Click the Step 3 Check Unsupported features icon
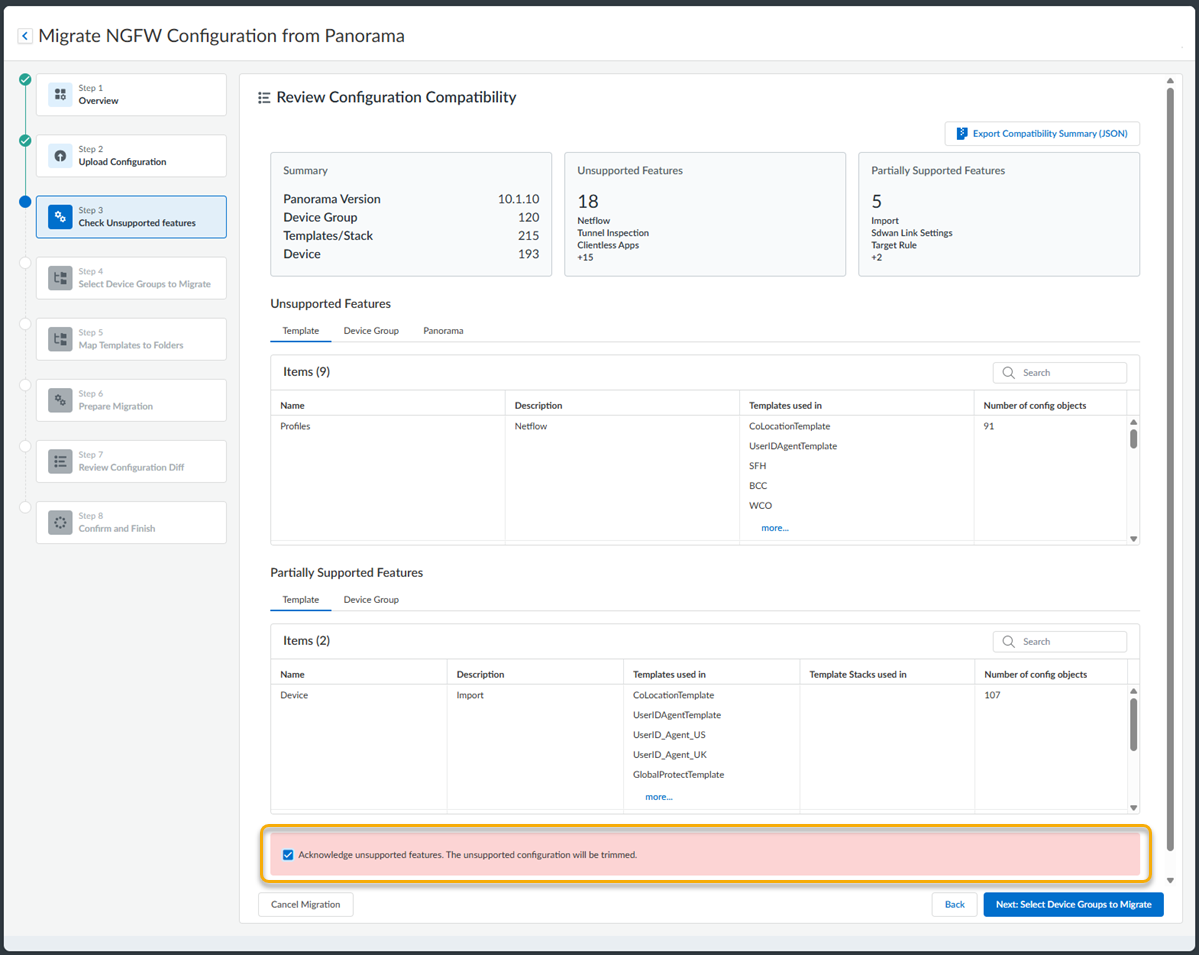 pyautogui.click(x=60, y=217)
